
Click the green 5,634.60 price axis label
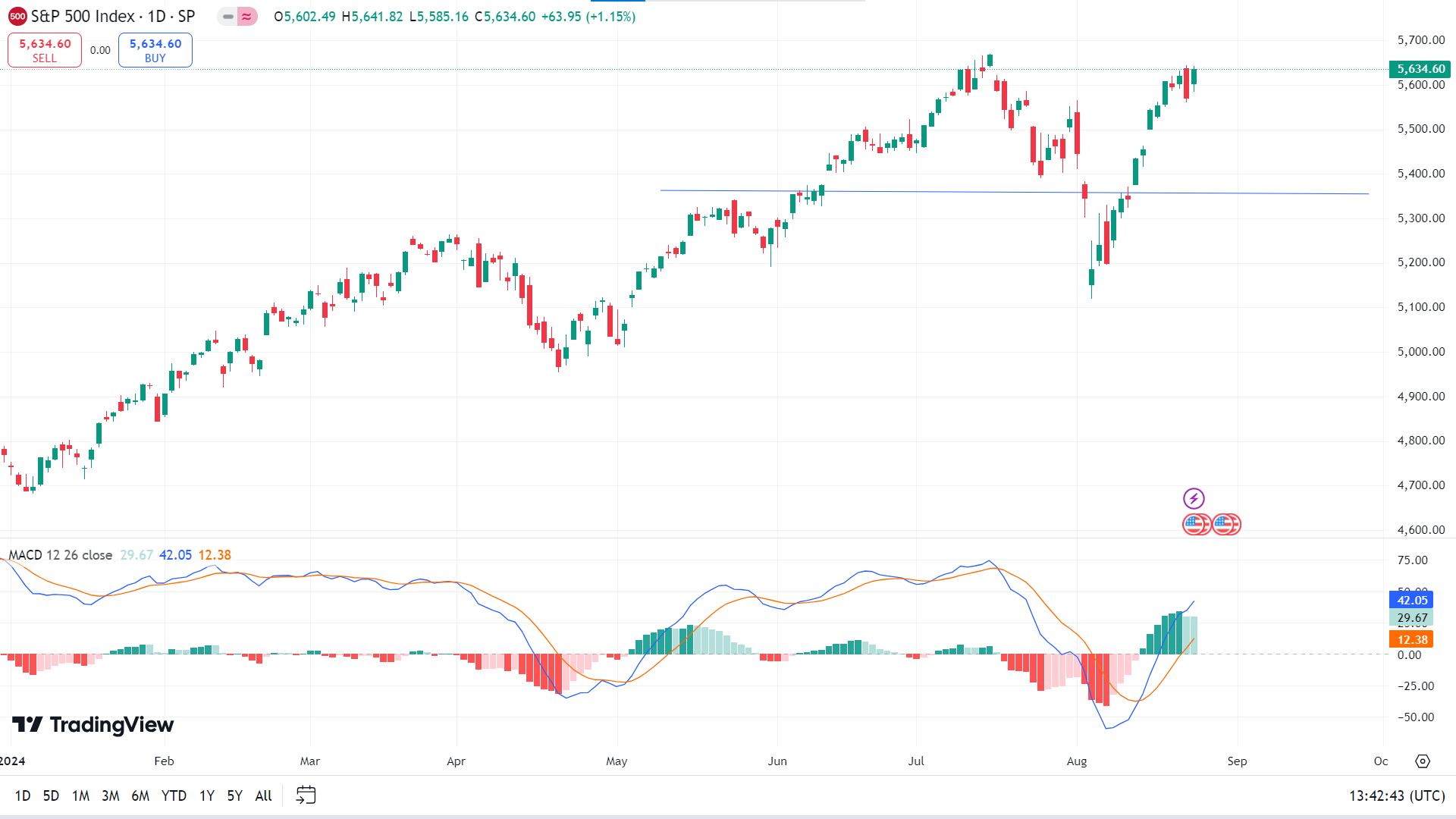pyautogui.click(x=1421, y=69)
